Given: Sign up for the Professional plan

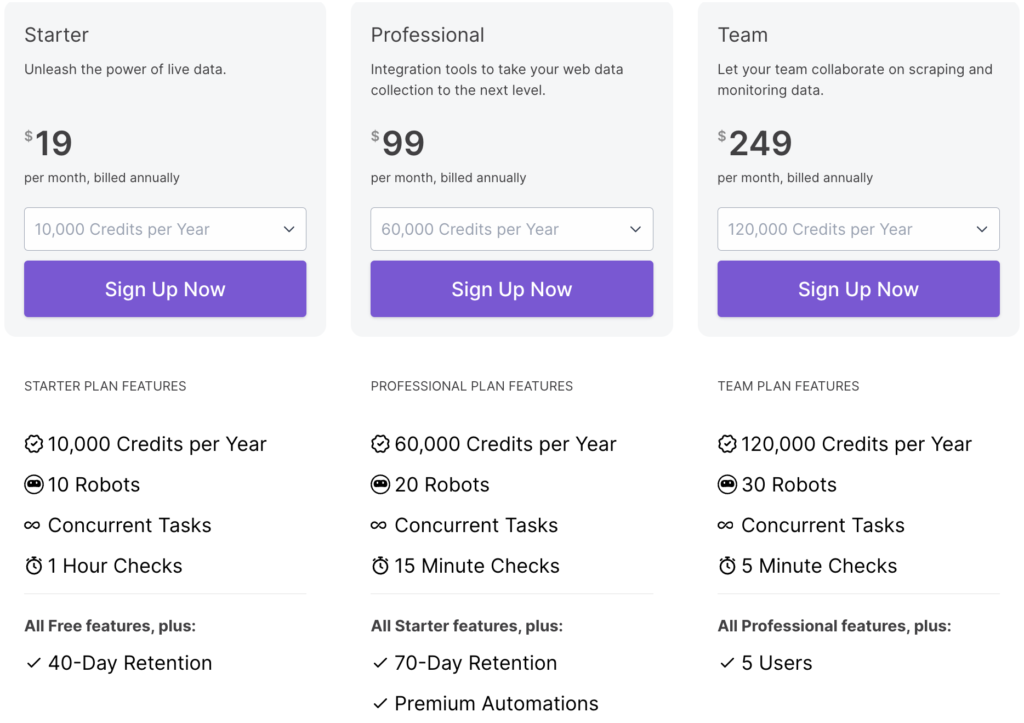Looking at the screenshot, I should tap(511, 288).
